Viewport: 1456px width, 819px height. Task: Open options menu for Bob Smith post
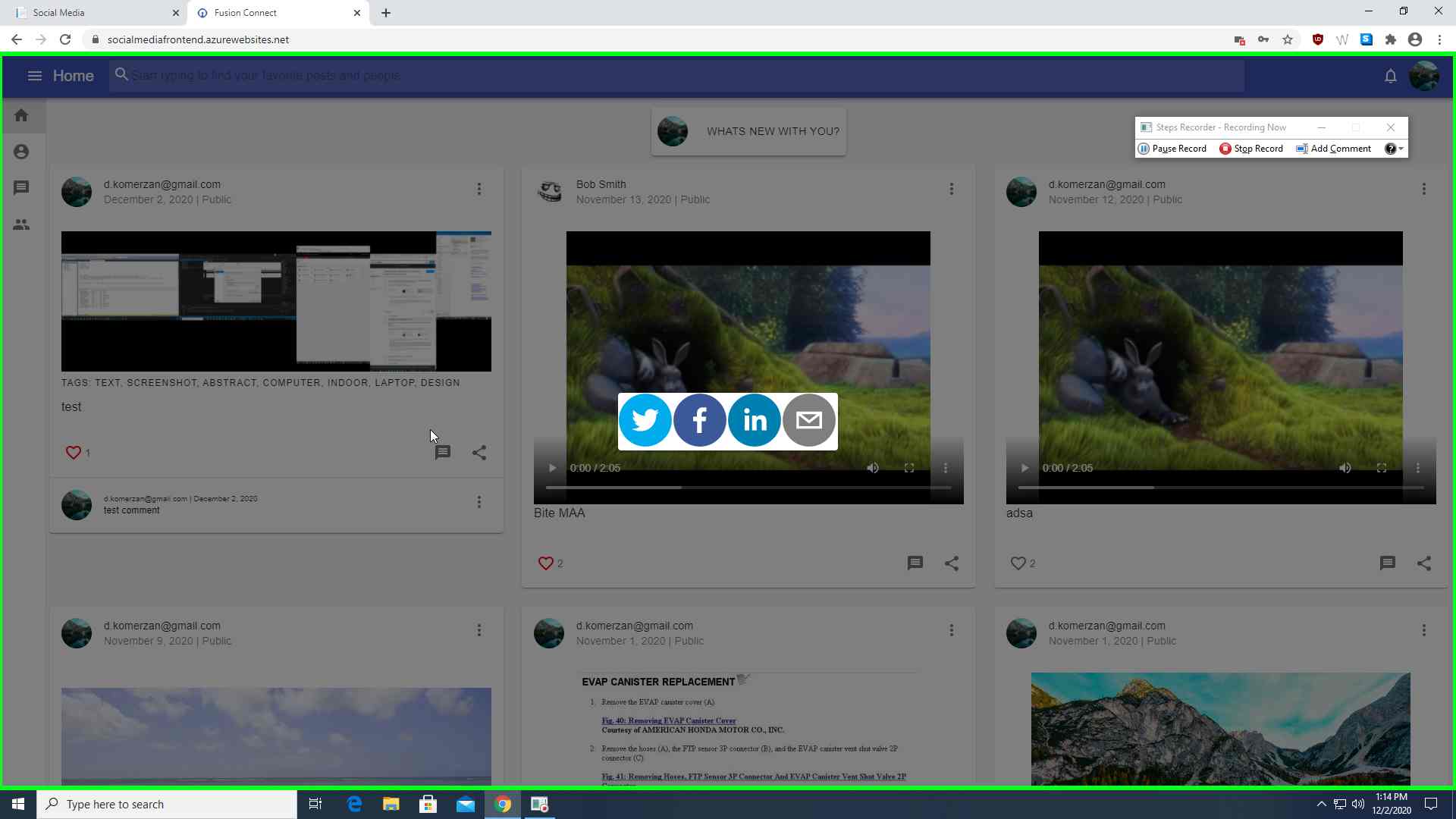(952, 189)
